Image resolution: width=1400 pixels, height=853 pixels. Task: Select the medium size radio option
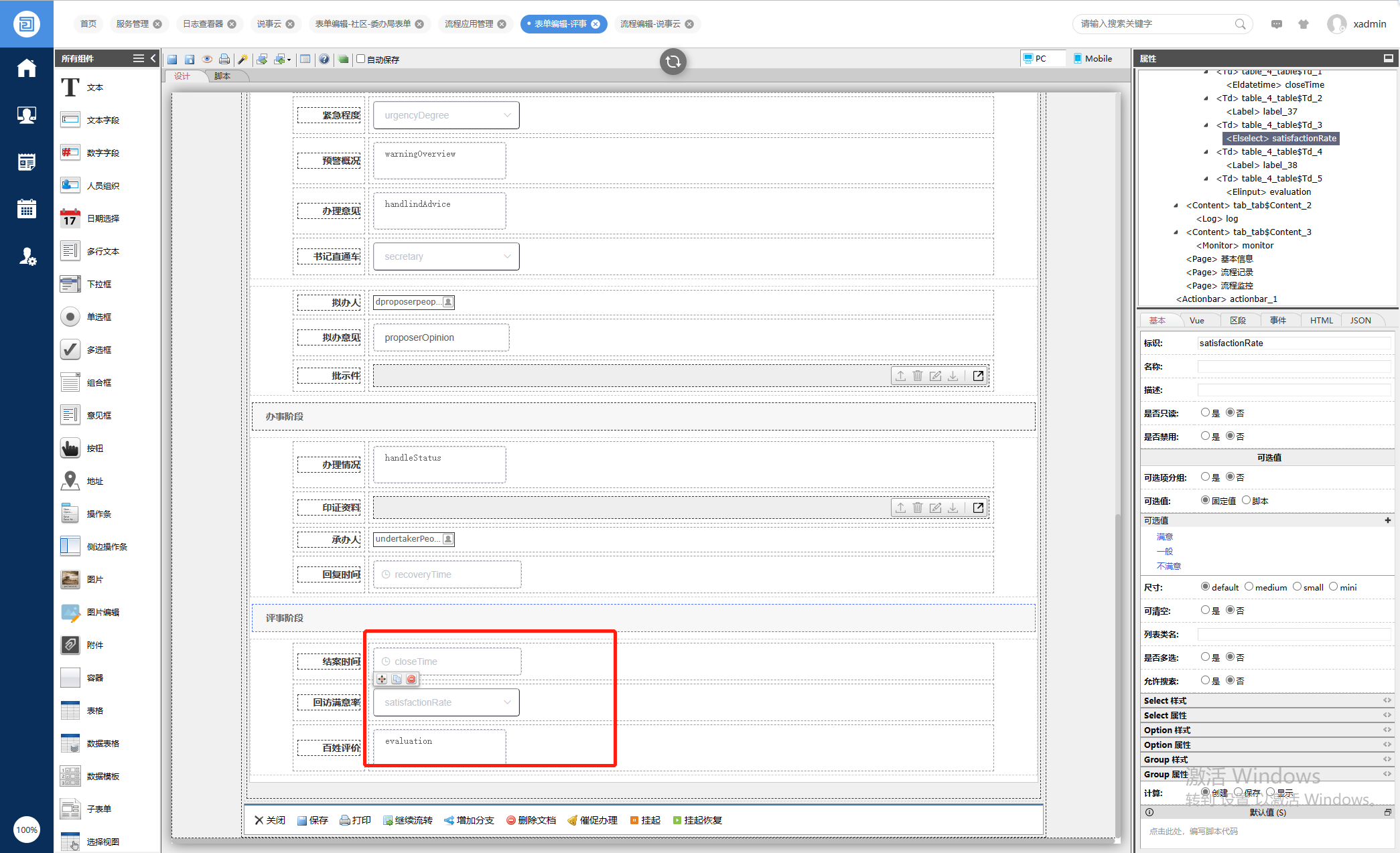tap(1249, 587)
